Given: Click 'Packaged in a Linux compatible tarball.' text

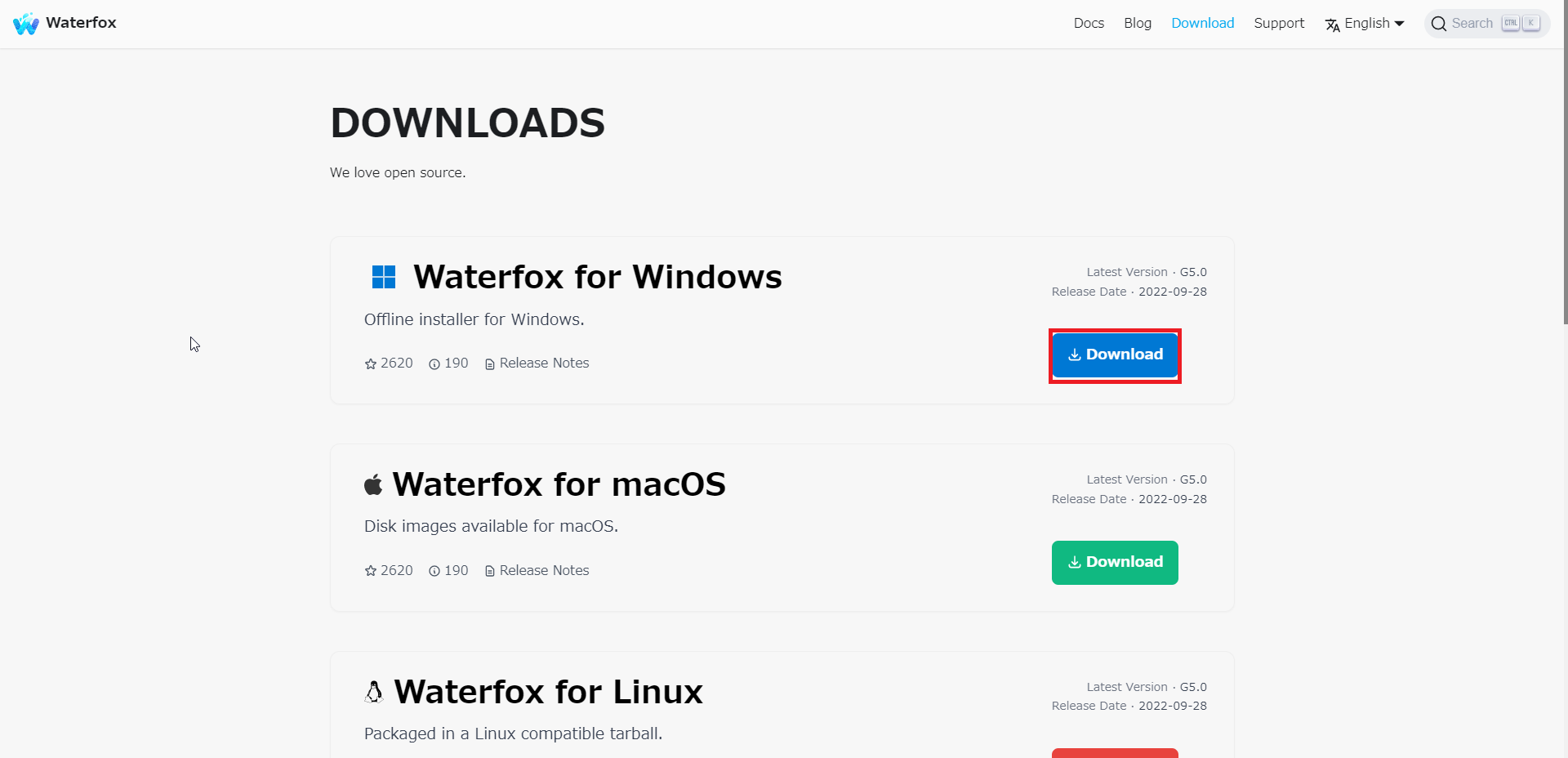Looking at the screenshot, I should (513, 733).
